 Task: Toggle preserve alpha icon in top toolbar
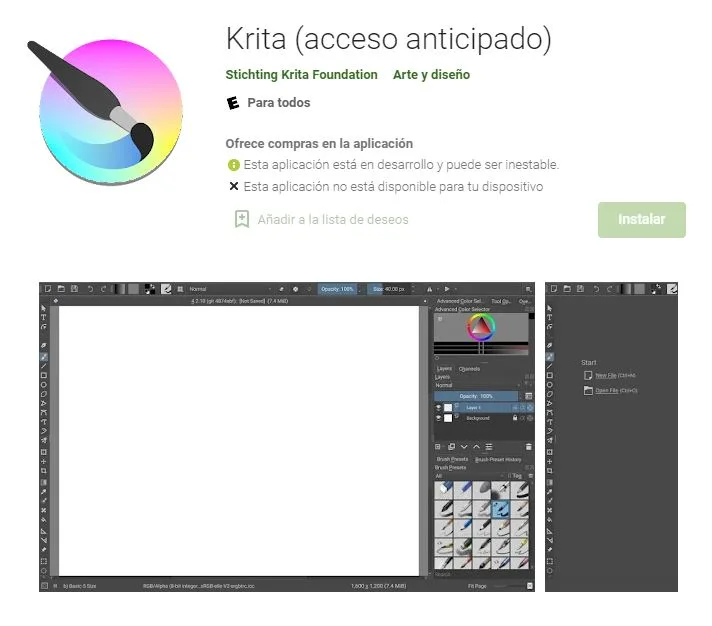tap(296, 289)
